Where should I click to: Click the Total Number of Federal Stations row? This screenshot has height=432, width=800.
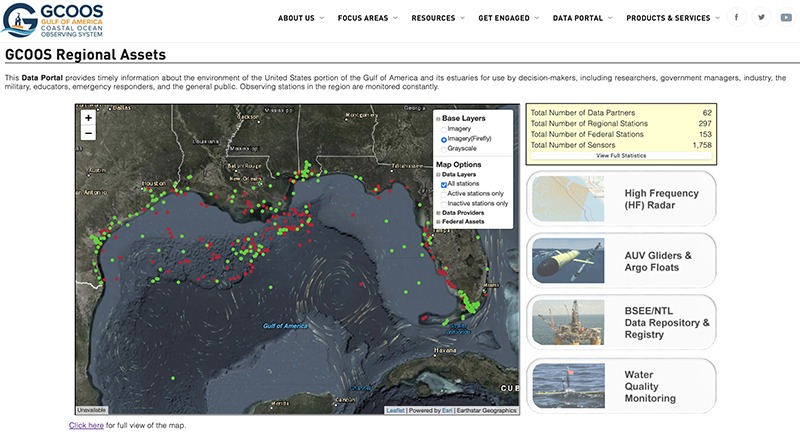[621, 134]
